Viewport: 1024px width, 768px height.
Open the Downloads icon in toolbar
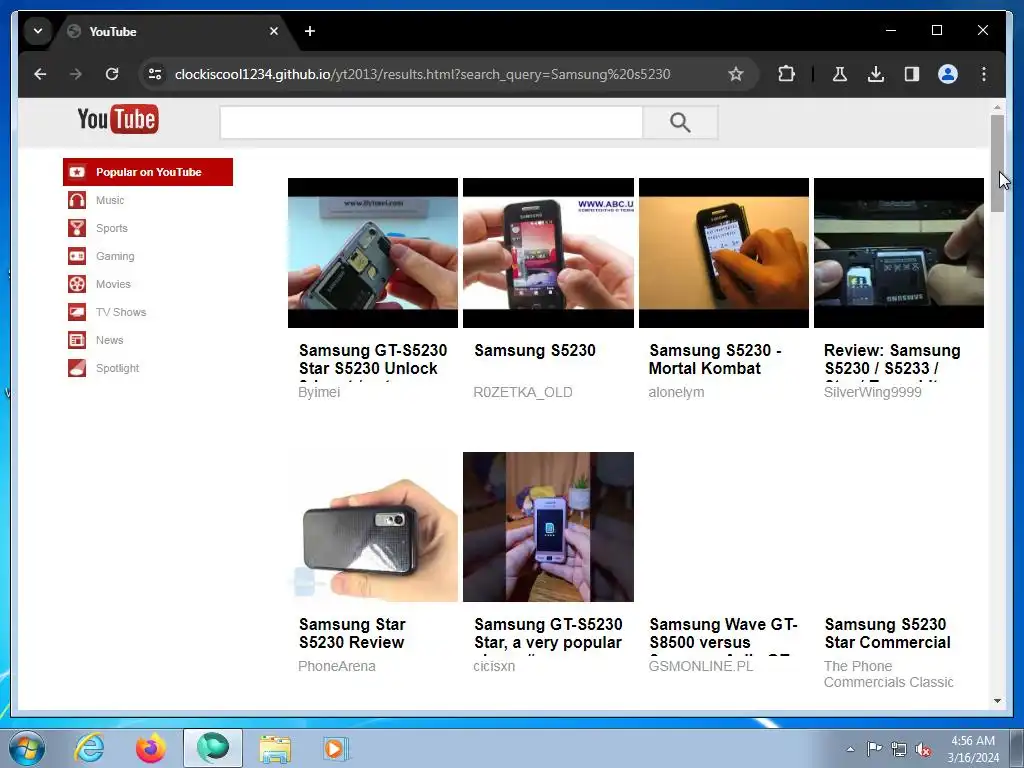point(876,74)
